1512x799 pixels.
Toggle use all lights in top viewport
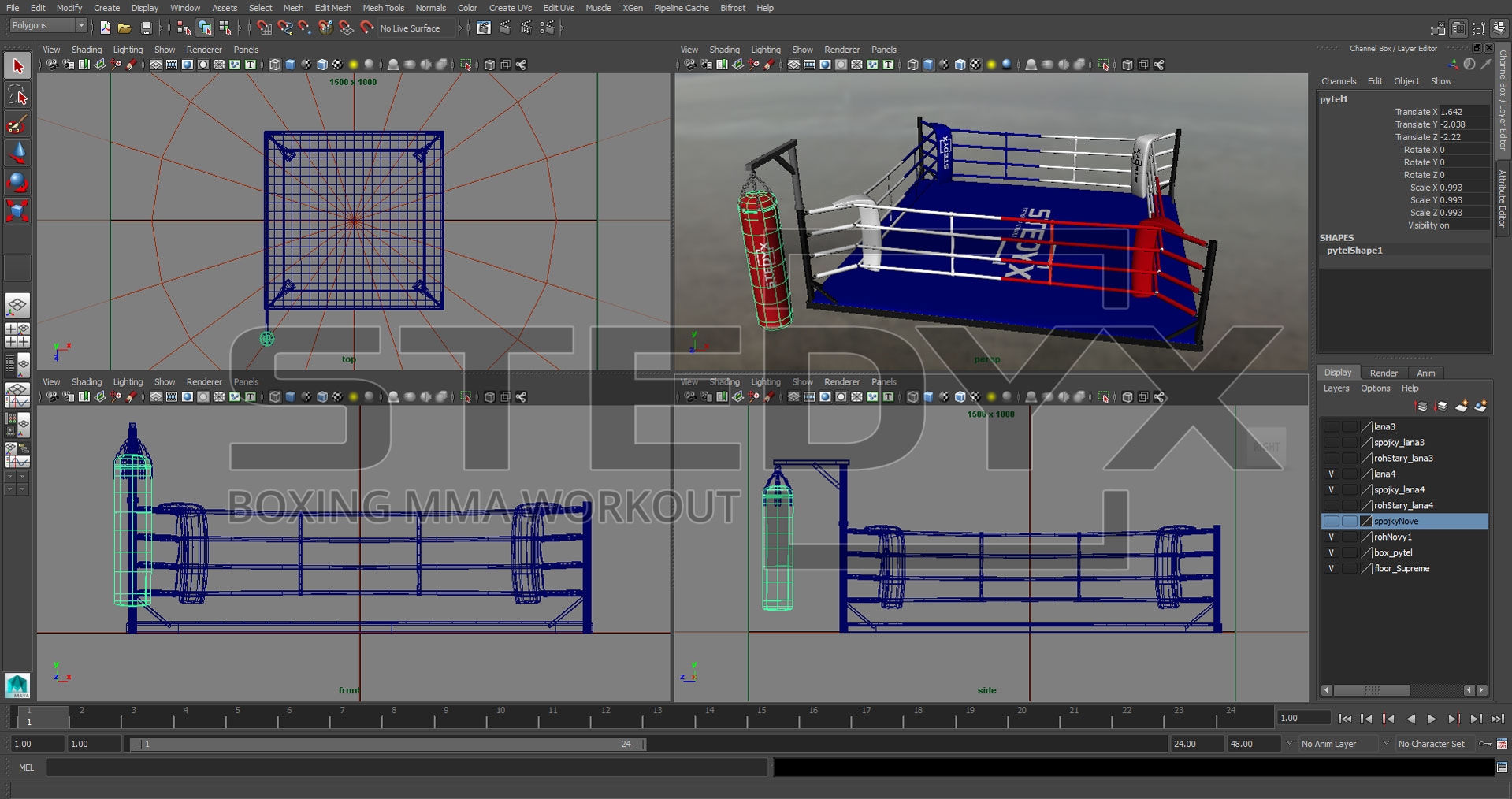353,65
